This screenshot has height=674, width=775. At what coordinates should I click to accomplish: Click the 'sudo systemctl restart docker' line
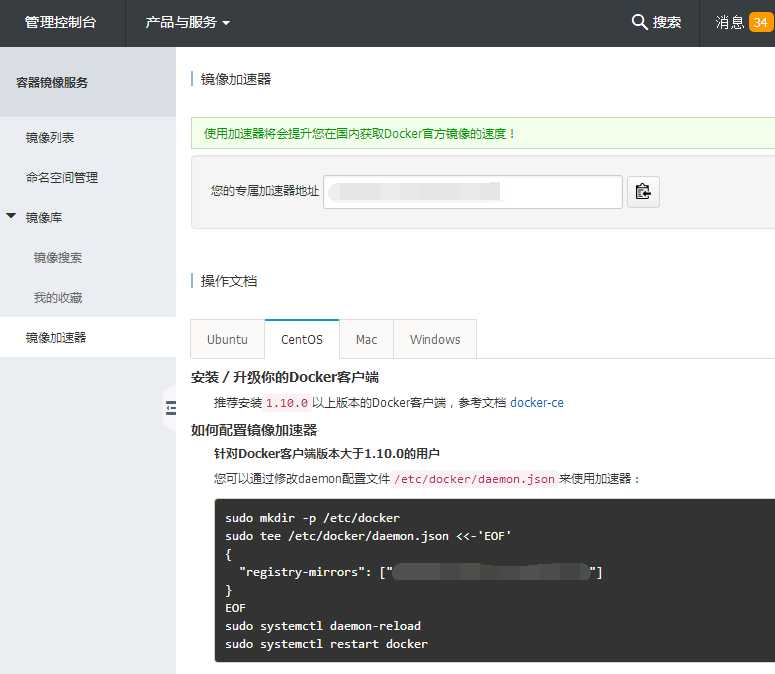(327, 644)
